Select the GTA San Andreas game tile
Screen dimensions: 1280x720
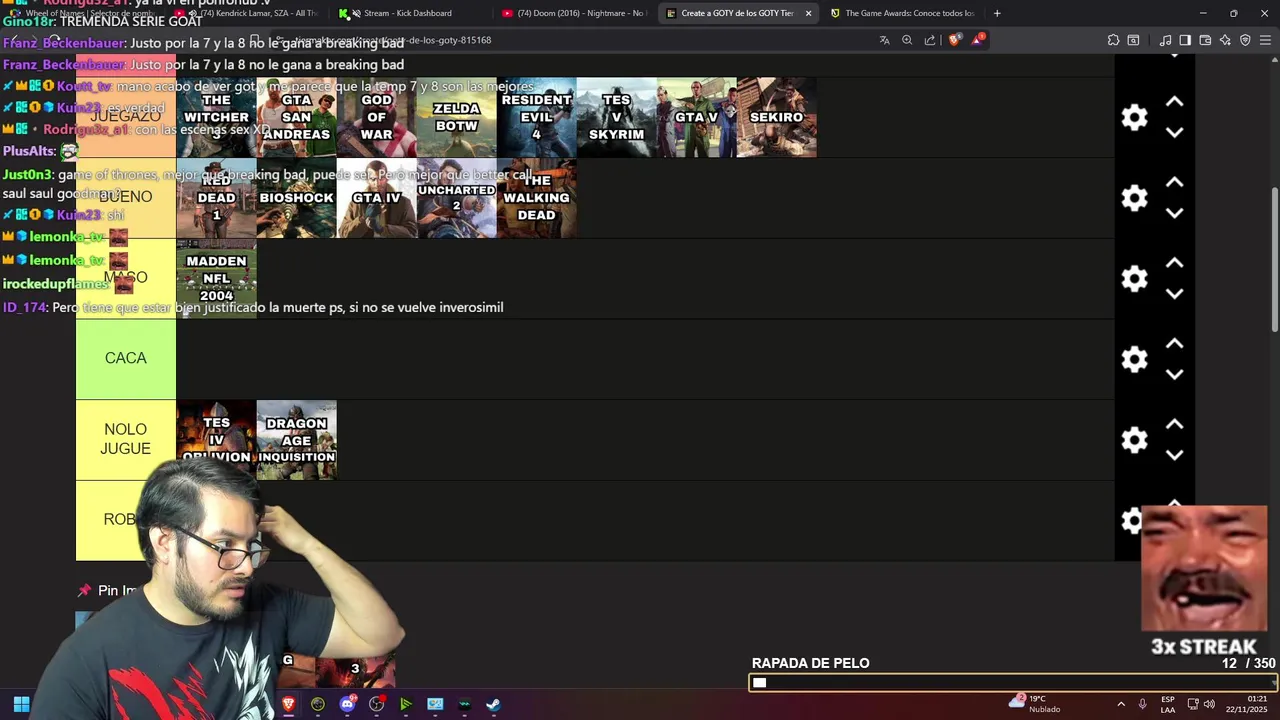[x=296, y=117]
